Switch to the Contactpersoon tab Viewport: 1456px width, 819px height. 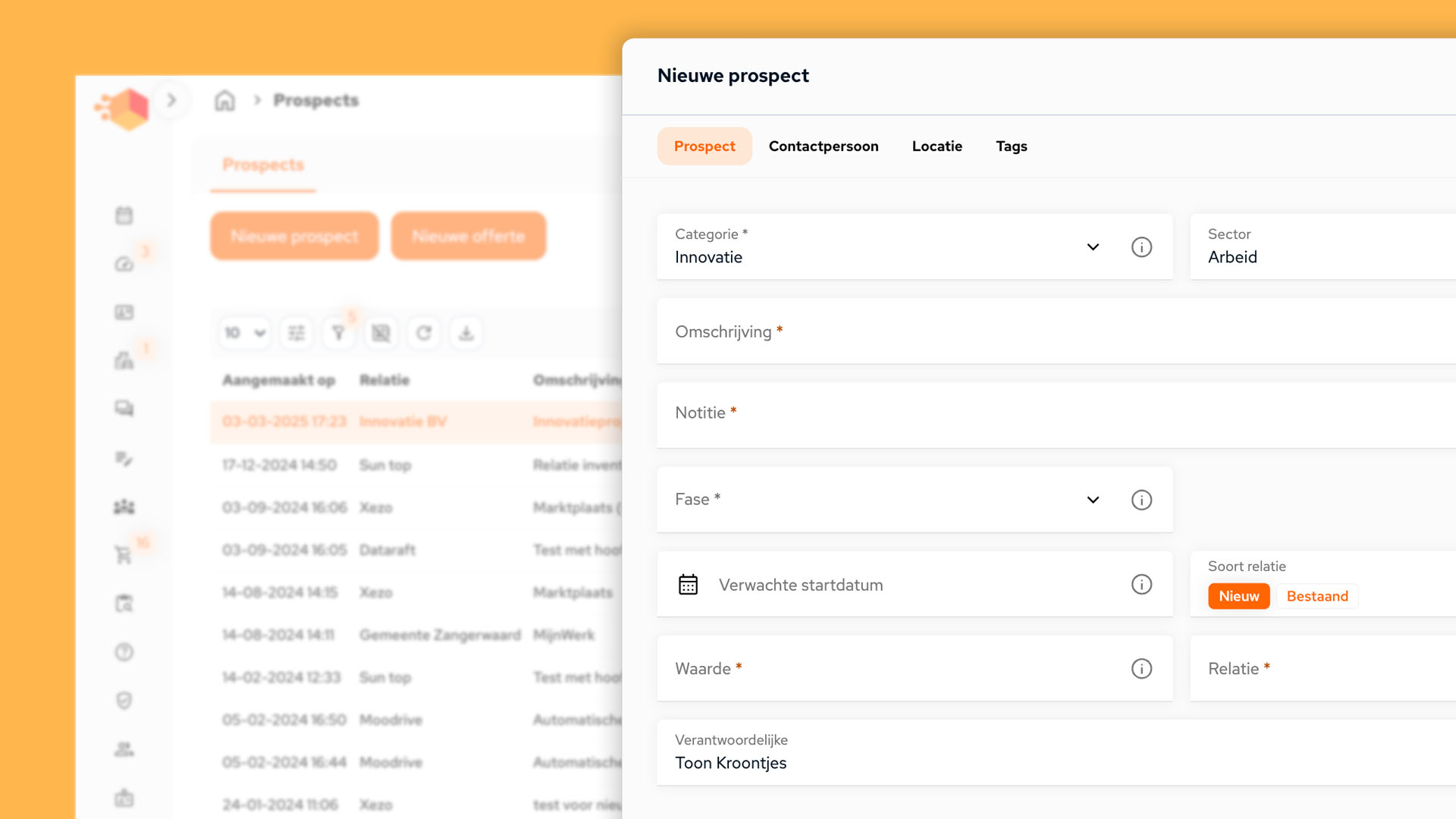[824, 146]
